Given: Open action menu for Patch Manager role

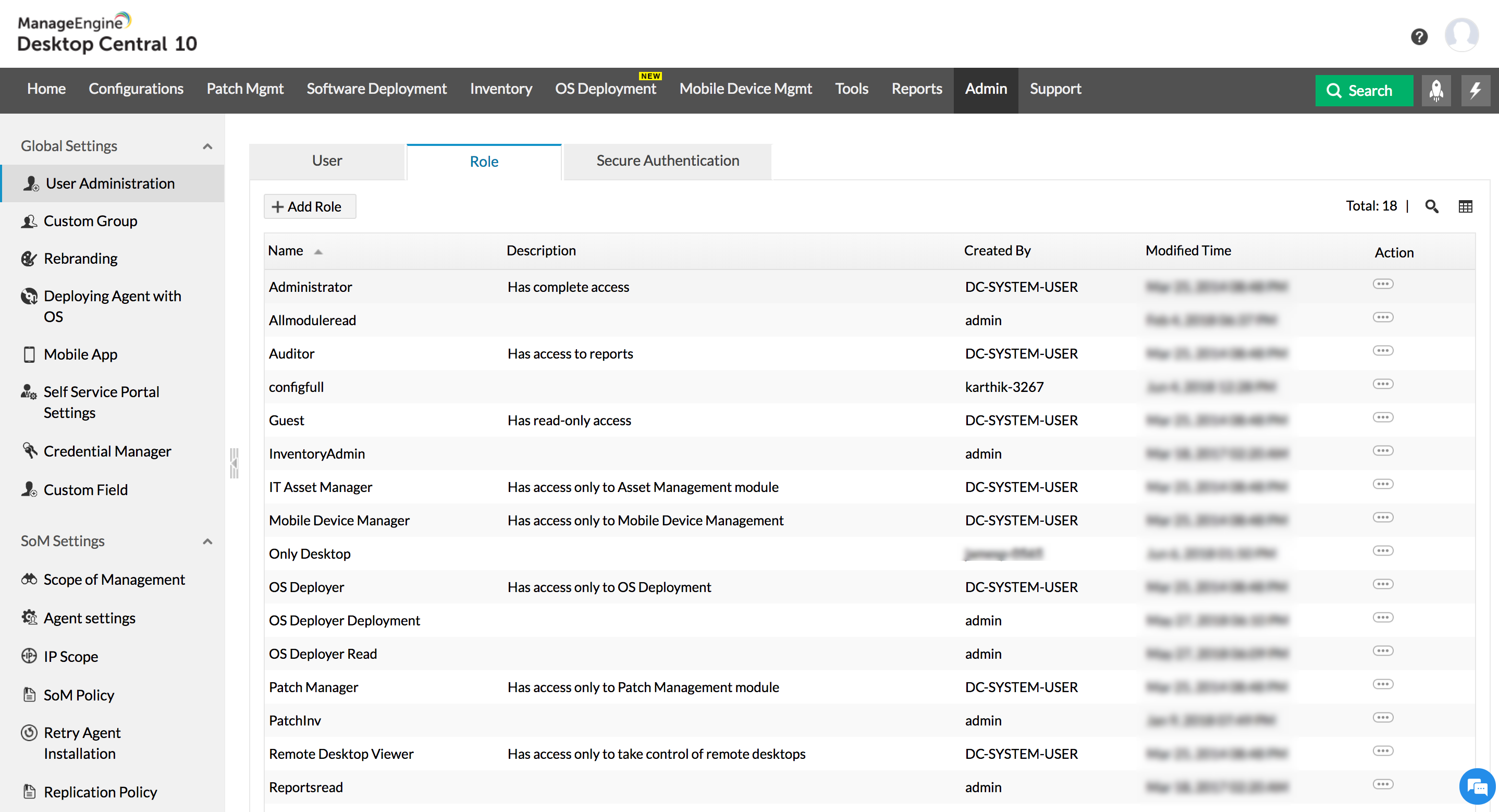Looking at the screenshot, I should pos(1383,684).
